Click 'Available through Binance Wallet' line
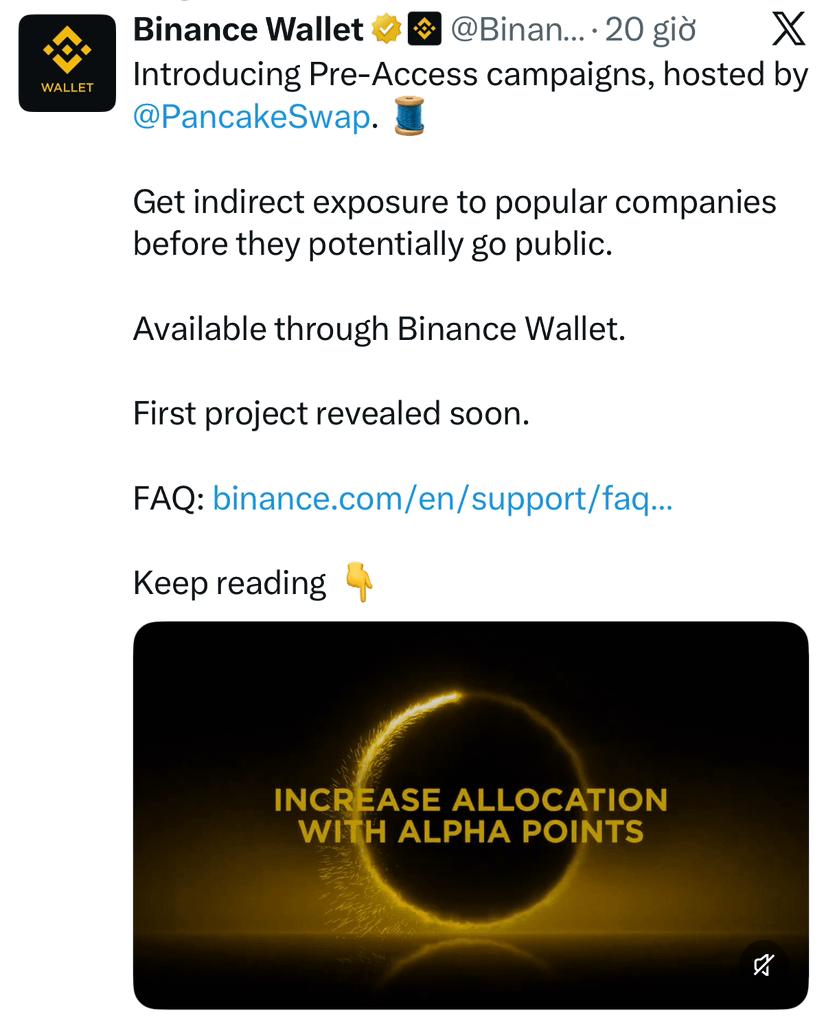Image resolution: width=828 pixels, height=1026 pixels. pyautogui.click(x=379, y=328)
